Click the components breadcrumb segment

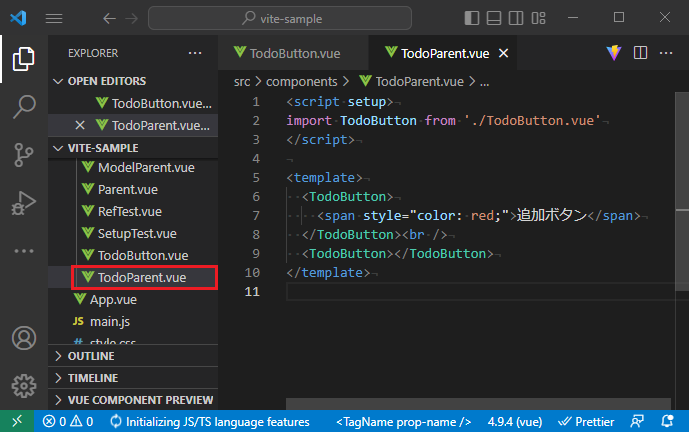click(301, 82)
